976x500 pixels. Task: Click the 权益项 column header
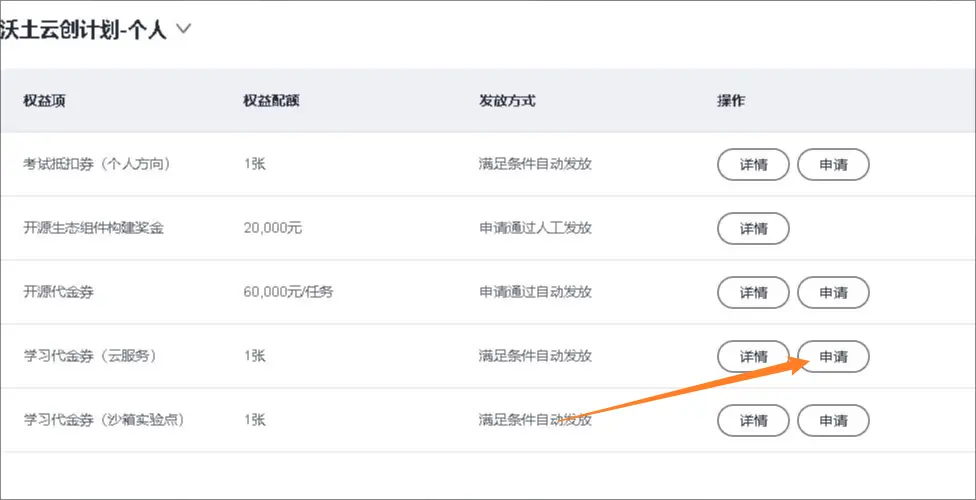pyautogui.click(x=45, y=101)
